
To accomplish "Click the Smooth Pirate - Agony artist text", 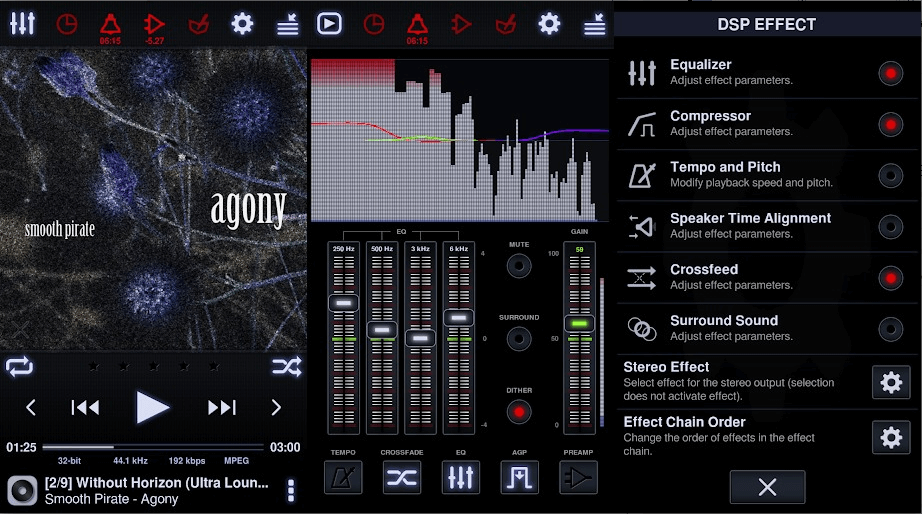I will tap(111, 499).
